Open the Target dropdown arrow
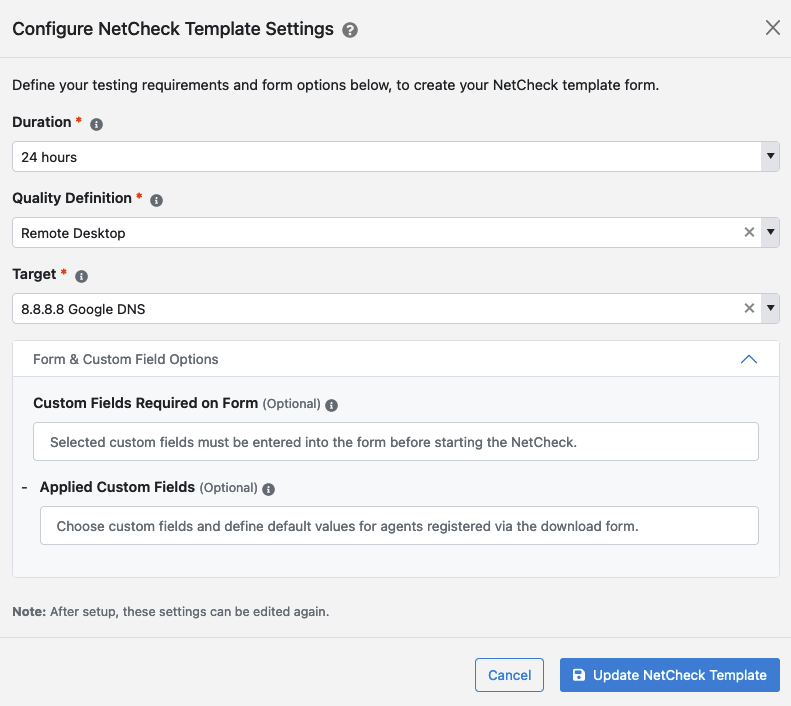The image size is (791, 706). 770,308
